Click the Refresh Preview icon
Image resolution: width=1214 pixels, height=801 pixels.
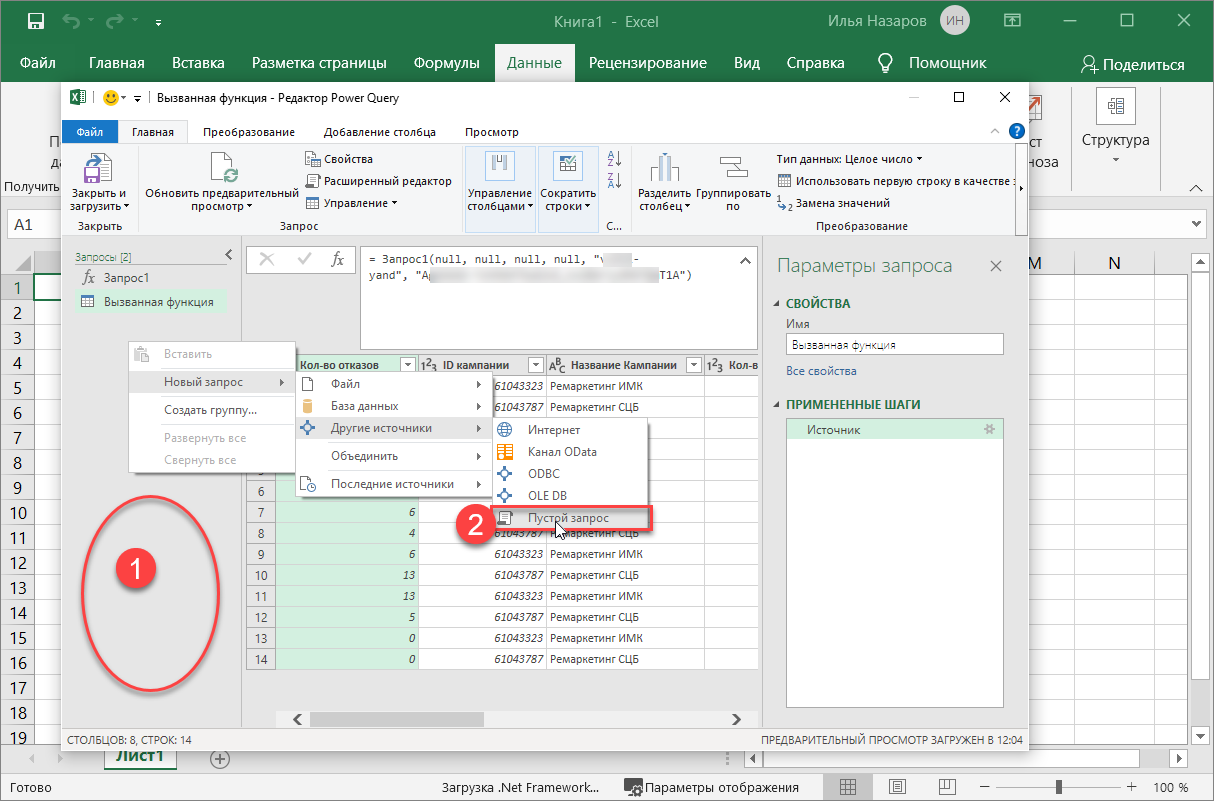click(222, 167)
